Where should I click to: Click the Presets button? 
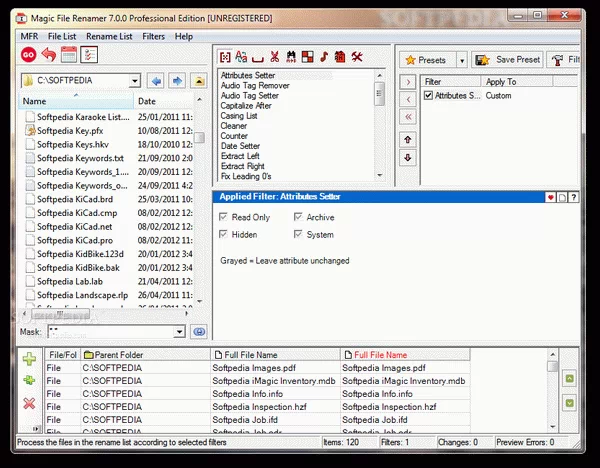coord(427,60)
